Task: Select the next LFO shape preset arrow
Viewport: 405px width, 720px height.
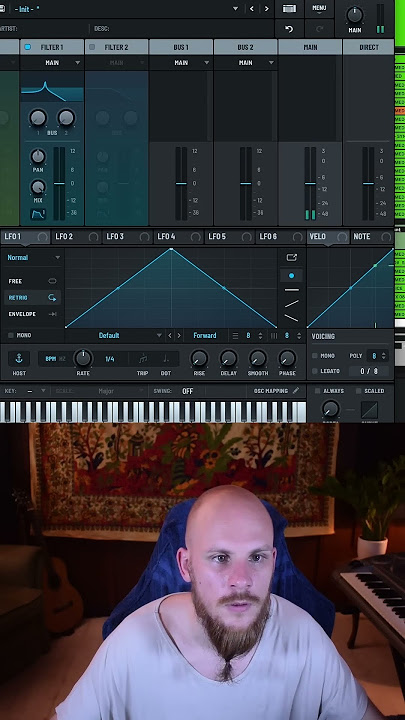Action: [x=179, y=336]
